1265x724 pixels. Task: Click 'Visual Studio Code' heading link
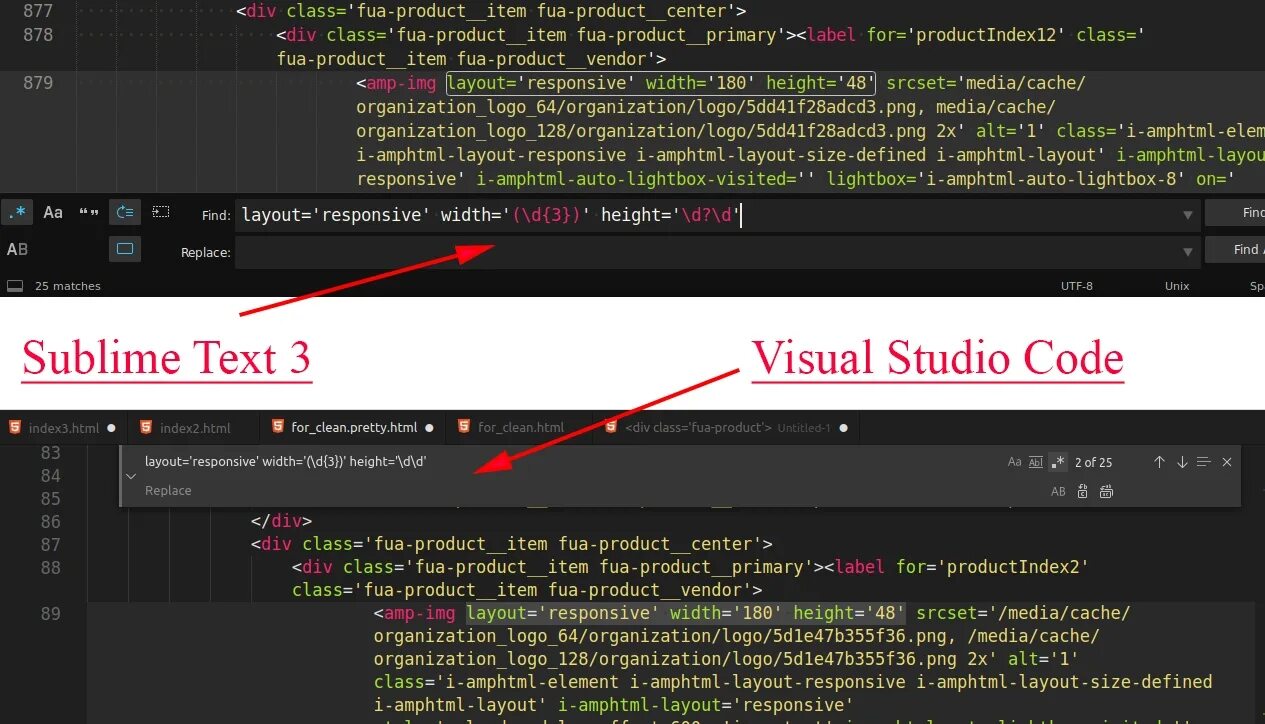(938, 358)
